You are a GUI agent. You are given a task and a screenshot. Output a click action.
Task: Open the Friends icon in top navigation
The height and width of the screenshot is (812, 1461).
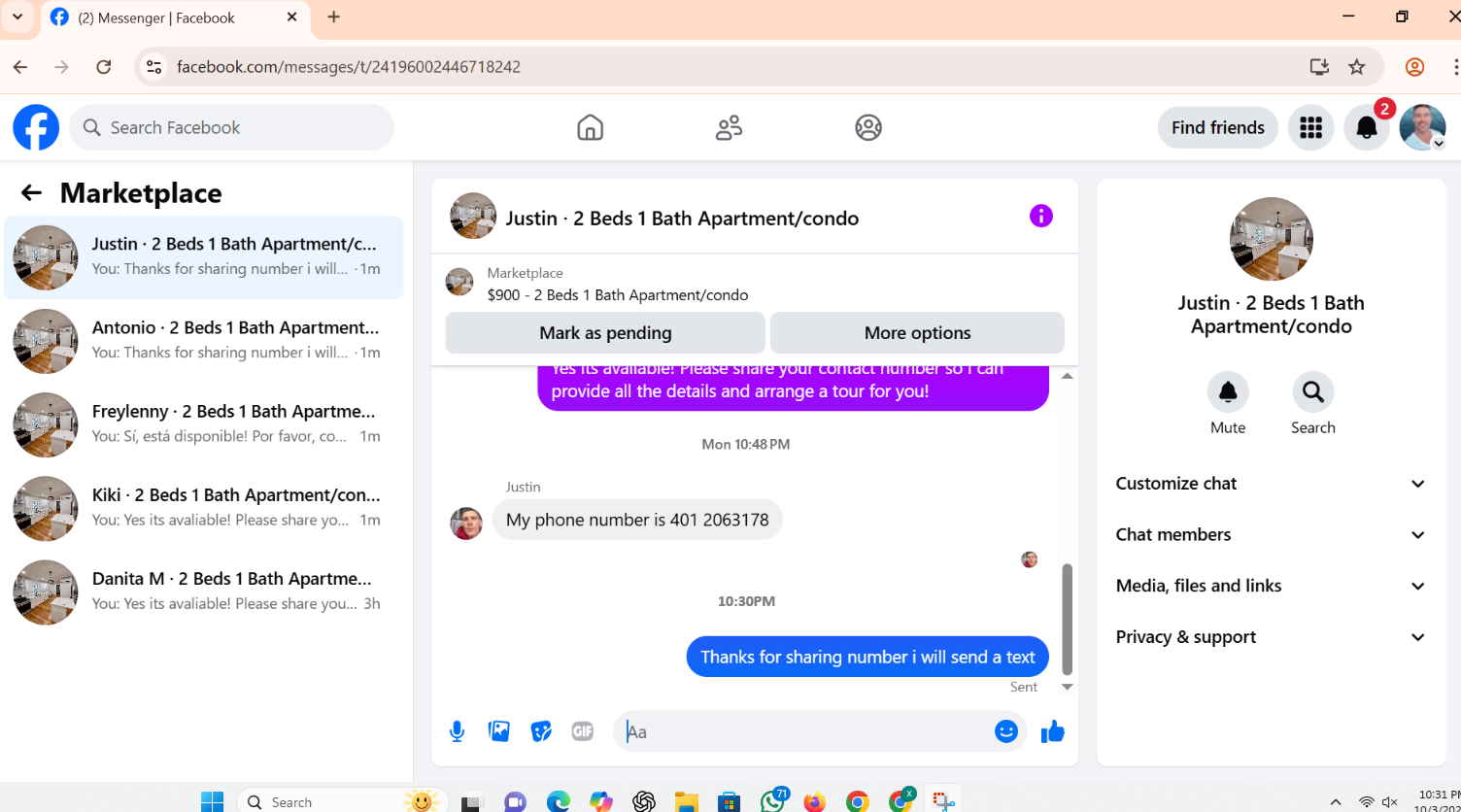coord(729,127)
